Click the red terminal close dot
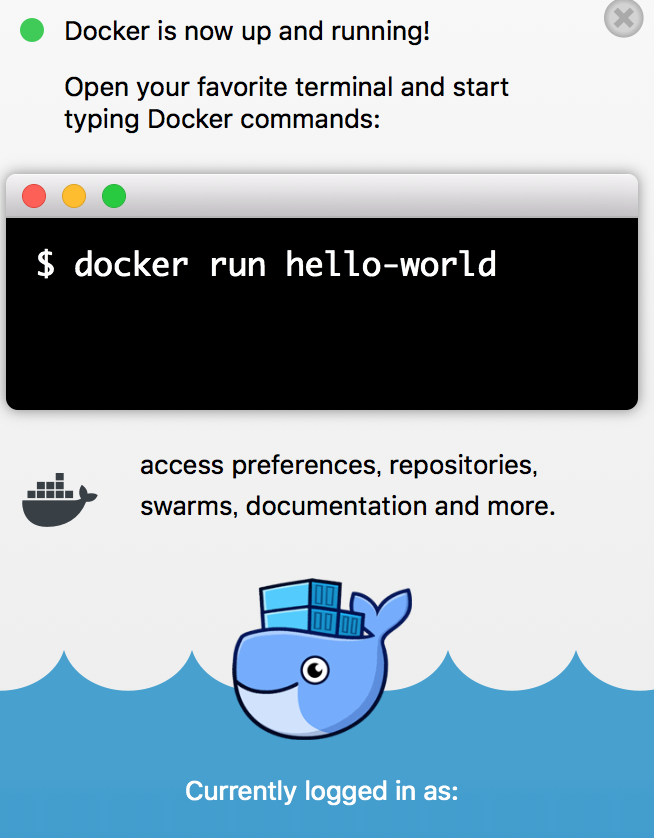Screen dimensions: 654x838 pyautogui.click(x=34, y=196)
